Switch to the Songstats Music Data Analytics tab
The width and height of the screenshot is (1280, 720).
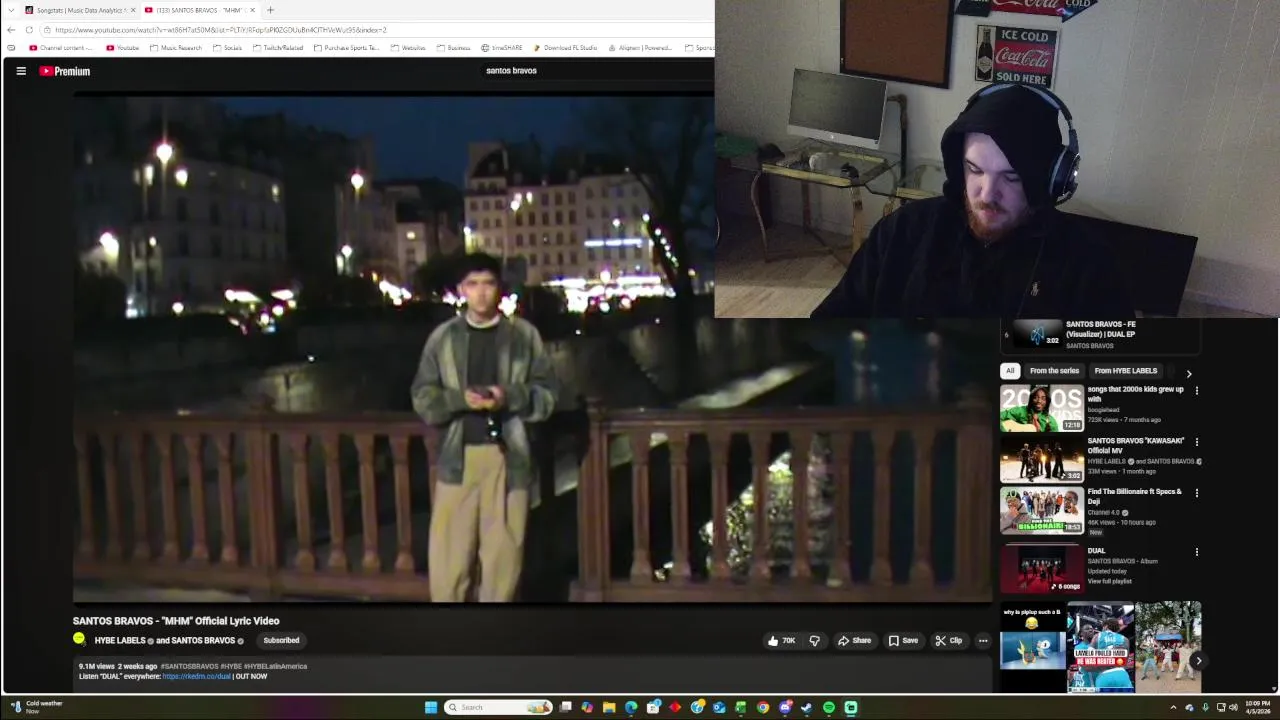click(x=80, y=10)
